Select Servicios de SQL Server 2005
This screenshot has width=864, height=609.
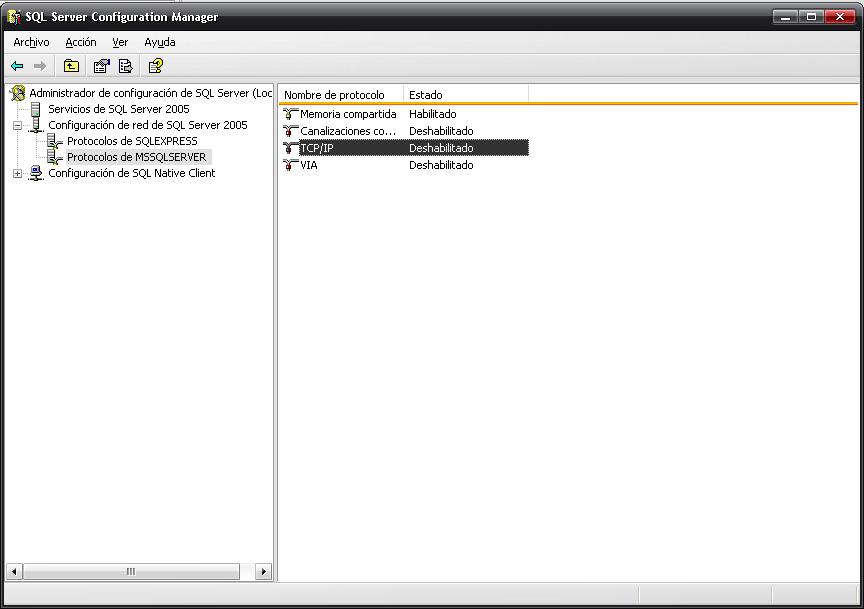click(x=120, y=109)
